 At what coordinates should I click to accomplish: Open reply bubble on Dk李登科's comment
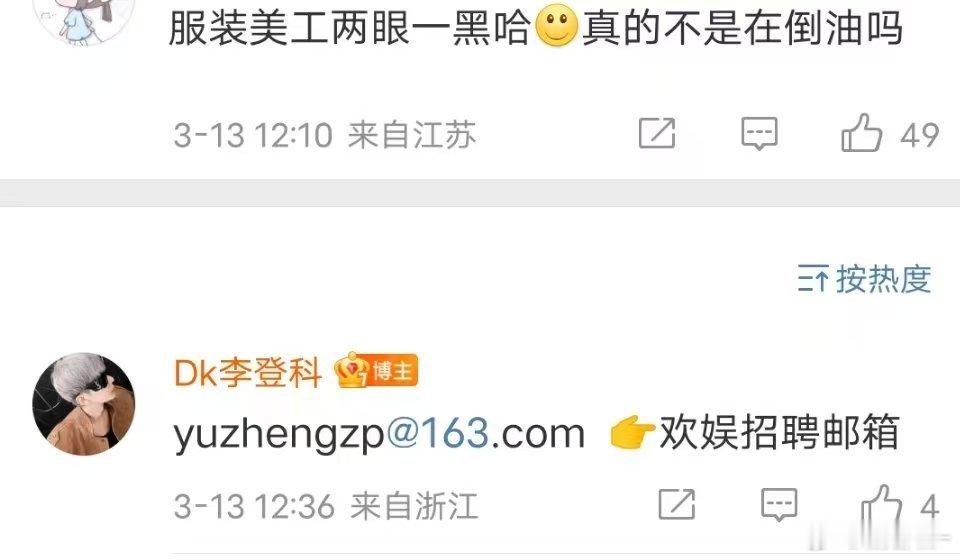click(x=779, y=505)
